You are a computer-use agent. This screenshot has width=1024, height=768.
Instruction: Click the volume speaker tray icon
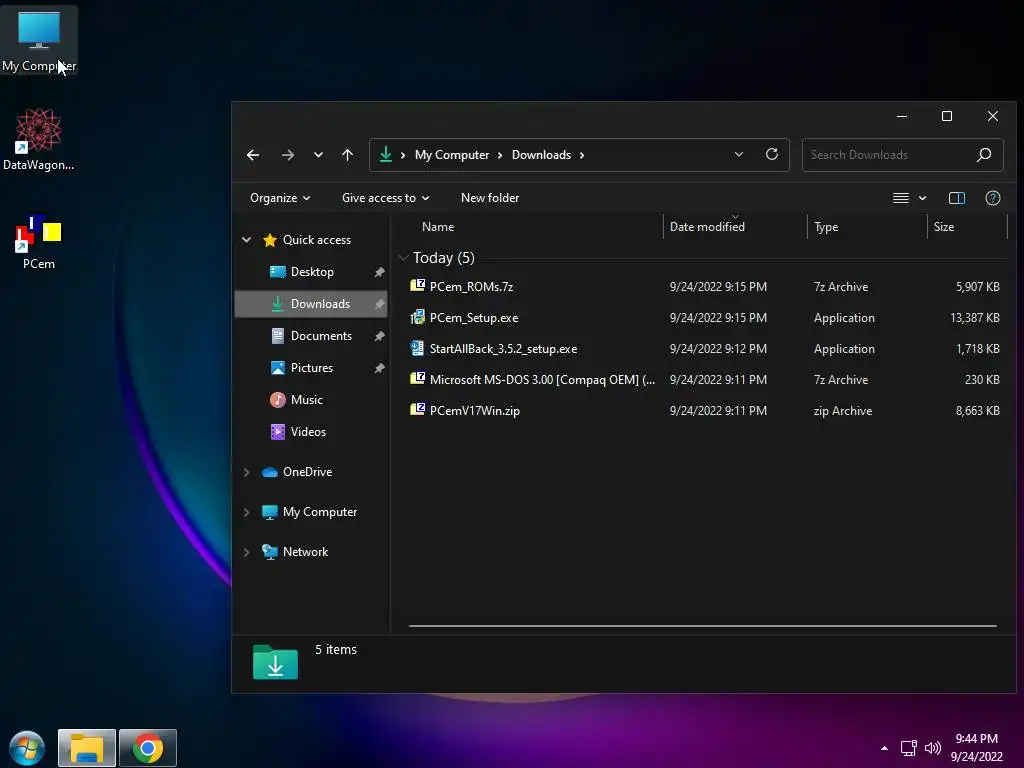[x=933, y=748]
